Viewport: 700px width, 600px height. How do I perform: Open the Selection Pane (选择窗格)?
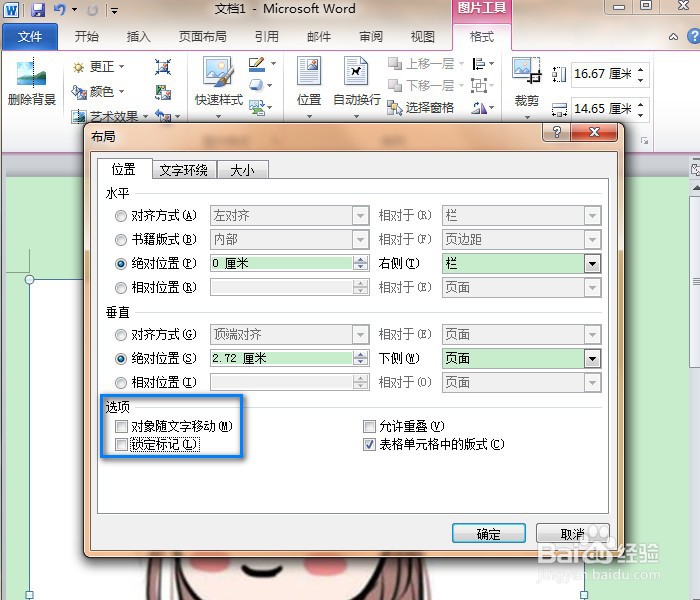[x=421, y=108]
